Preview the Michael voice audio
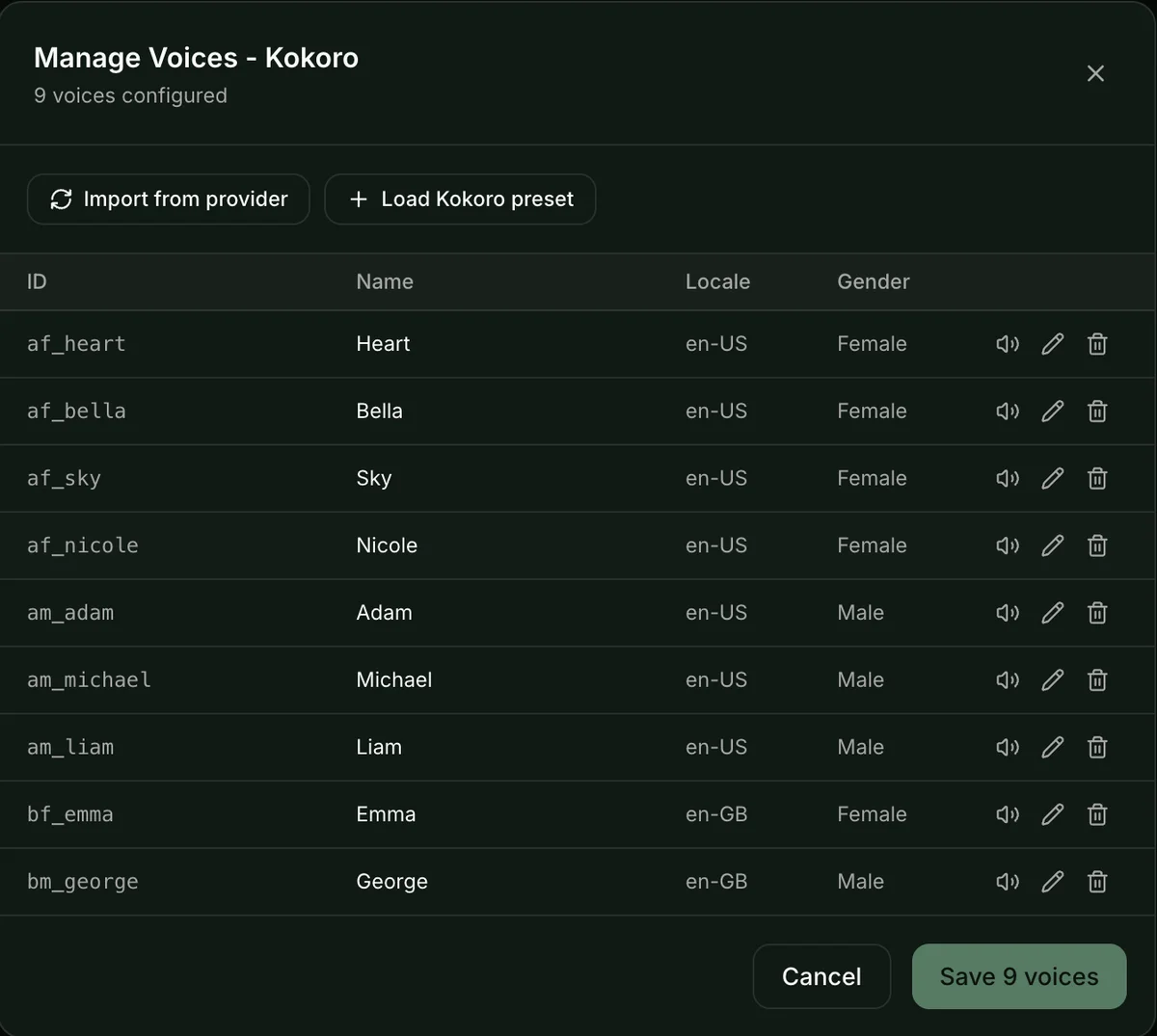Screen dimensions: 1157x1036 (1008, 680)
